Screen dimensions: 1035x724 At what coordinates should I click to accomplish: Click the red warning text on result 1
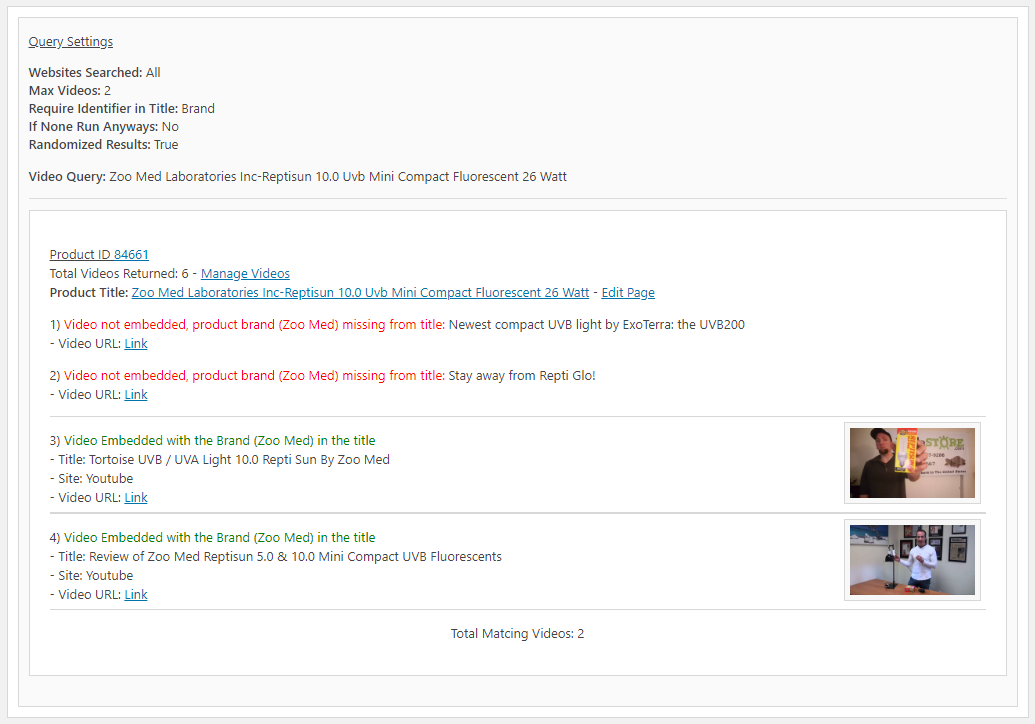point(254,325)
